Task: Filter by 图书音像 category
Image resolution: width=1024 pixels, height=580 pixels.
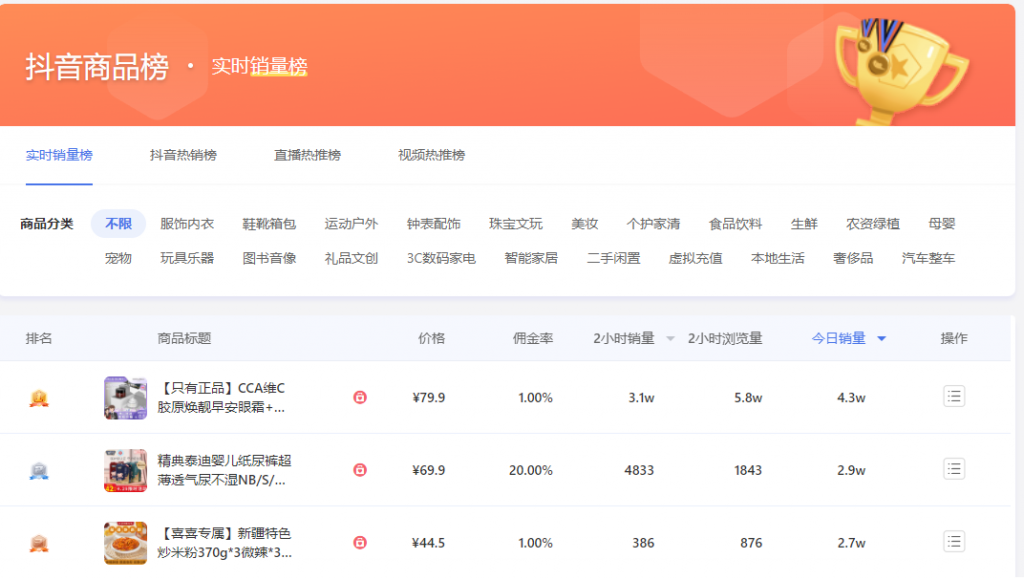Action: coord(269,259)
